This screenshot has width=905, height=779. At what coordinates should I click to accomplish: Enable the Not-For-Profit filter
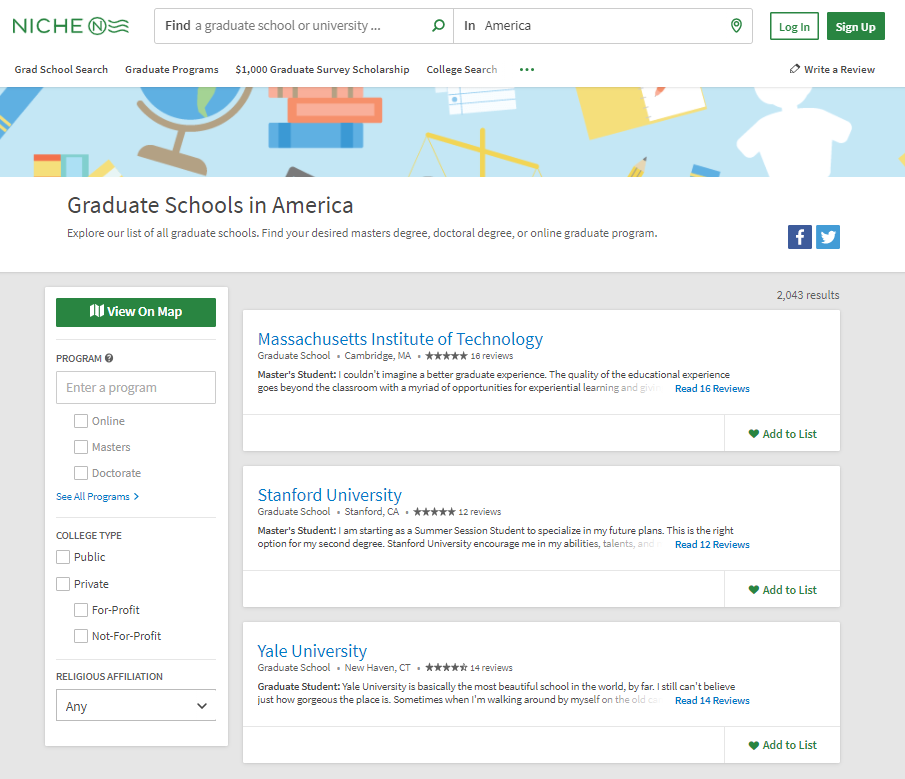(81, 636)
